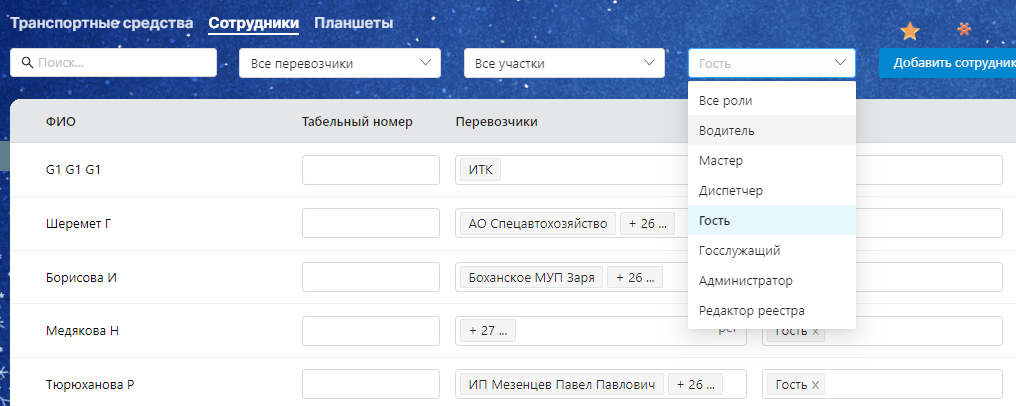Viewport: 1016px width, 406px height.
Task: Expand +26 carriers for Шеремет Г
Action: [x=646, y=224]
